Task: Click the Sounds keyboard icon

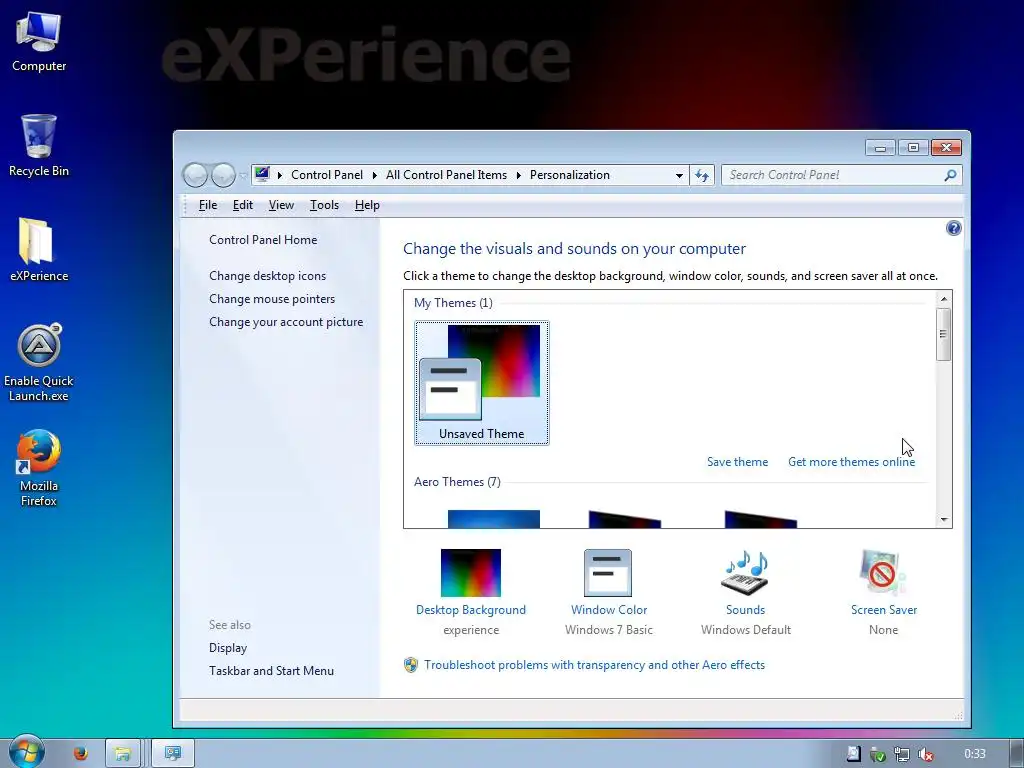Action: coord(745,573)
